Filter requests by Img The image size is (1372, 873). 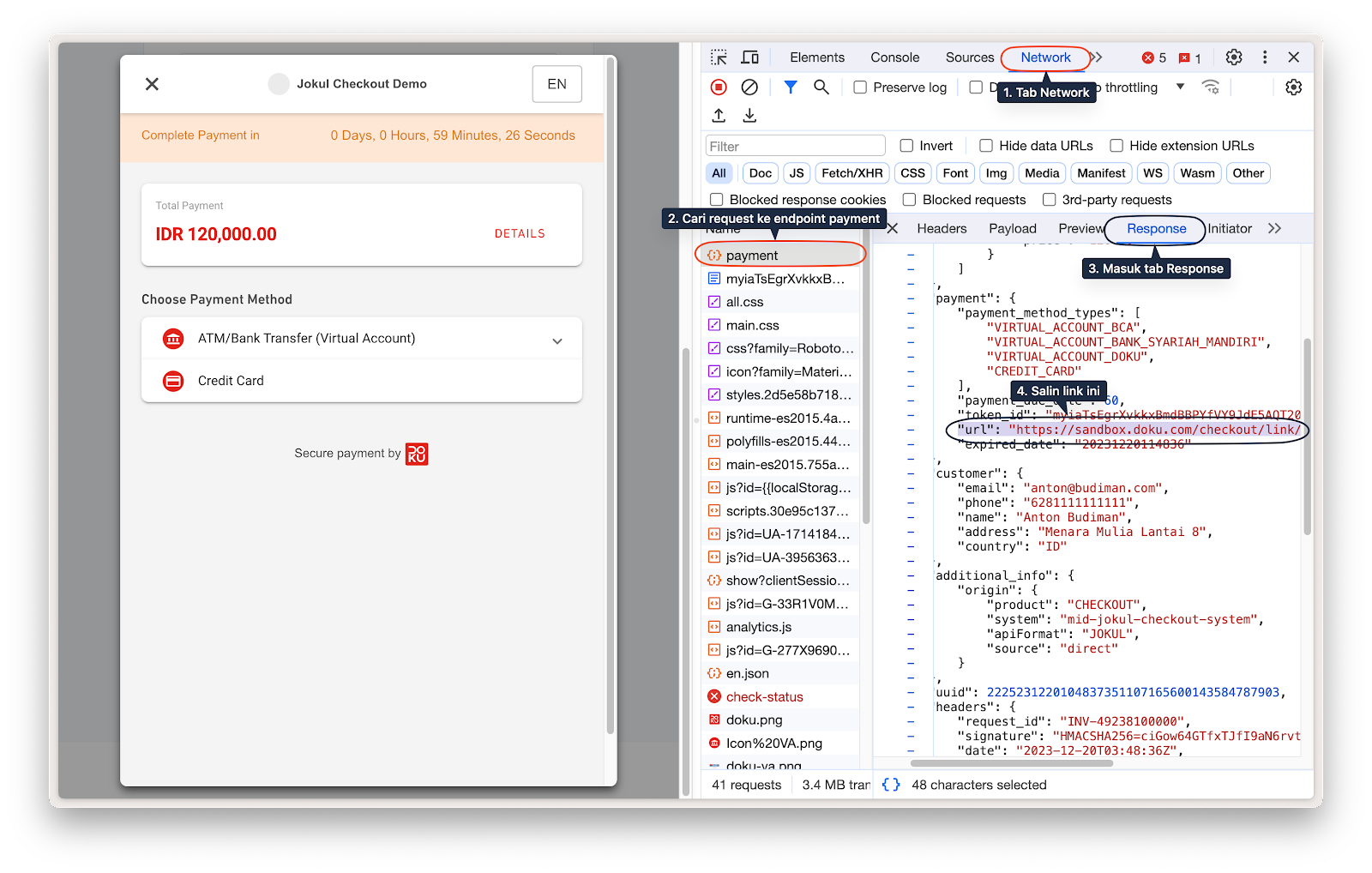(x=996, y=173)
